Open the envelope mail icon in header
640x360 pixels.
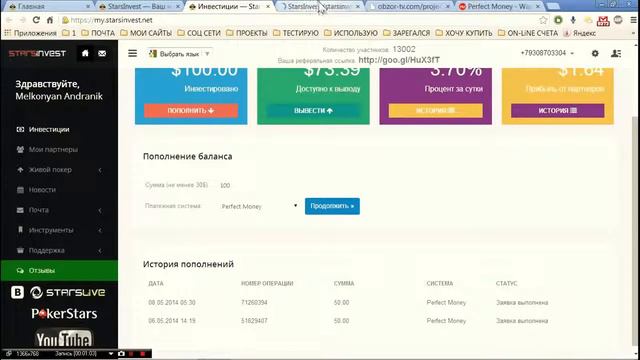[x=102, y=53]
